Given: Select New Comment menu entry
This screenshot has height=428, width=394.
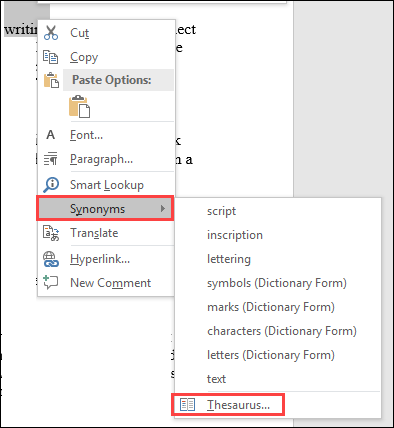Looking at the screenshot, I should pyautogui.click(x=106, y=283).
